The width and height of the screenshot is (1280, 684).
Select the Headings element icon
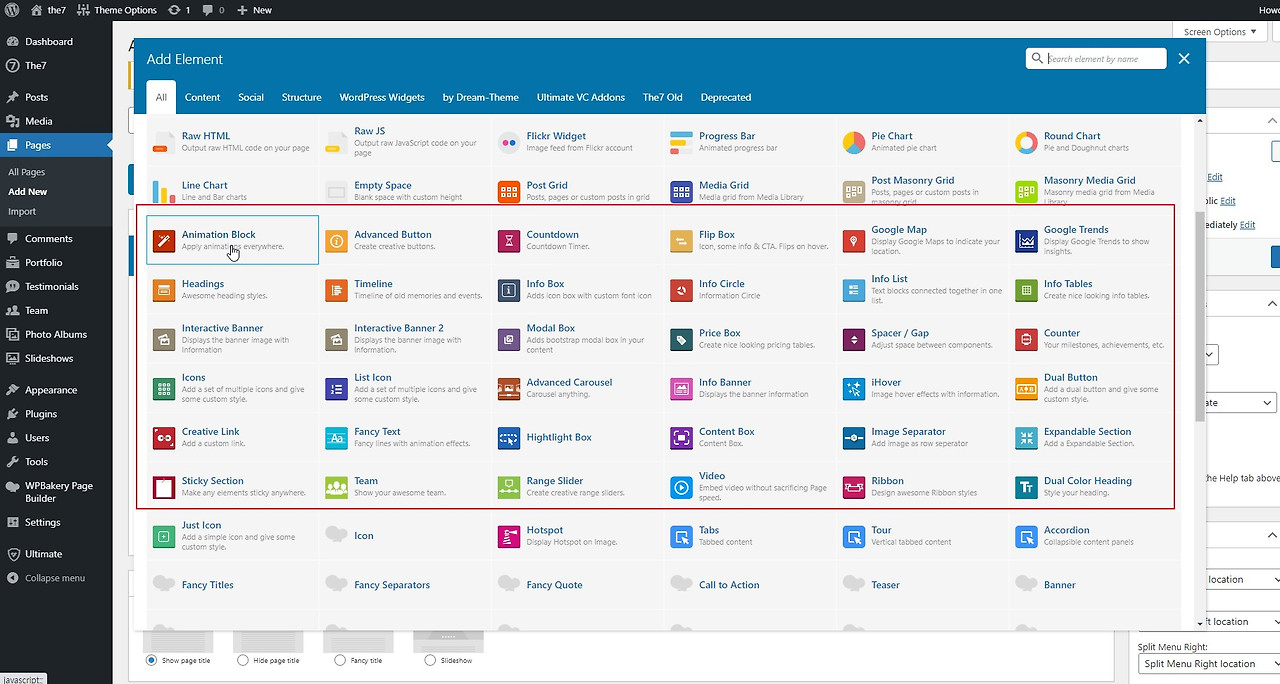point(164,290)
